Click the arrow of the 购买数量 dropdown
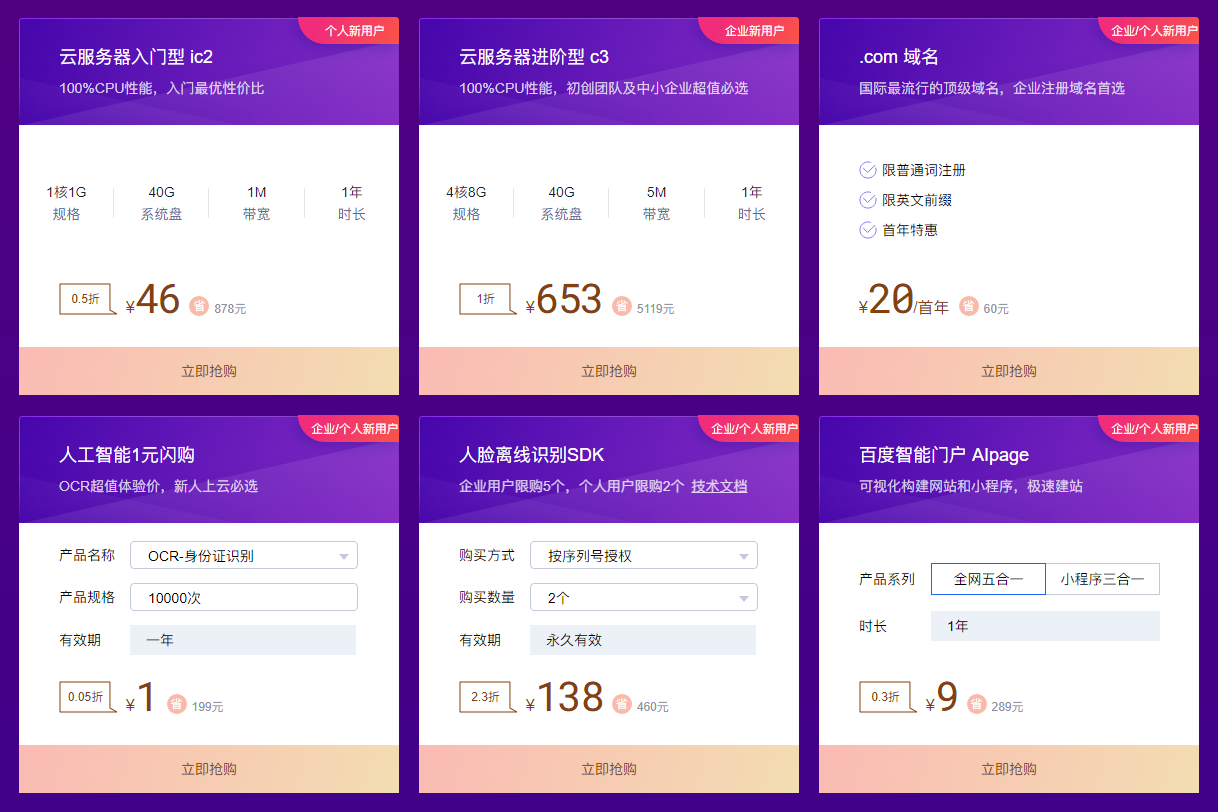1218x812 pixels. tap(743, 599)
